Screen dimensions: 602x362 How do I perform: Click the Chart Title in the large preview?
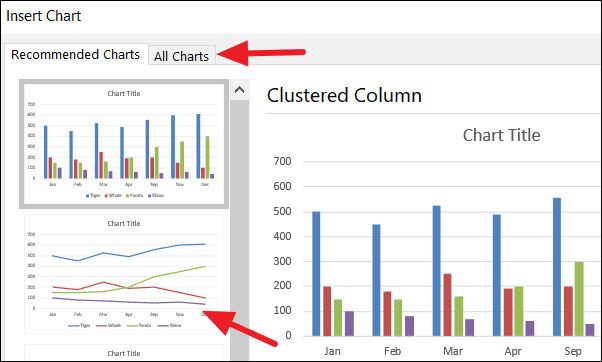click(x=501, y=135)
